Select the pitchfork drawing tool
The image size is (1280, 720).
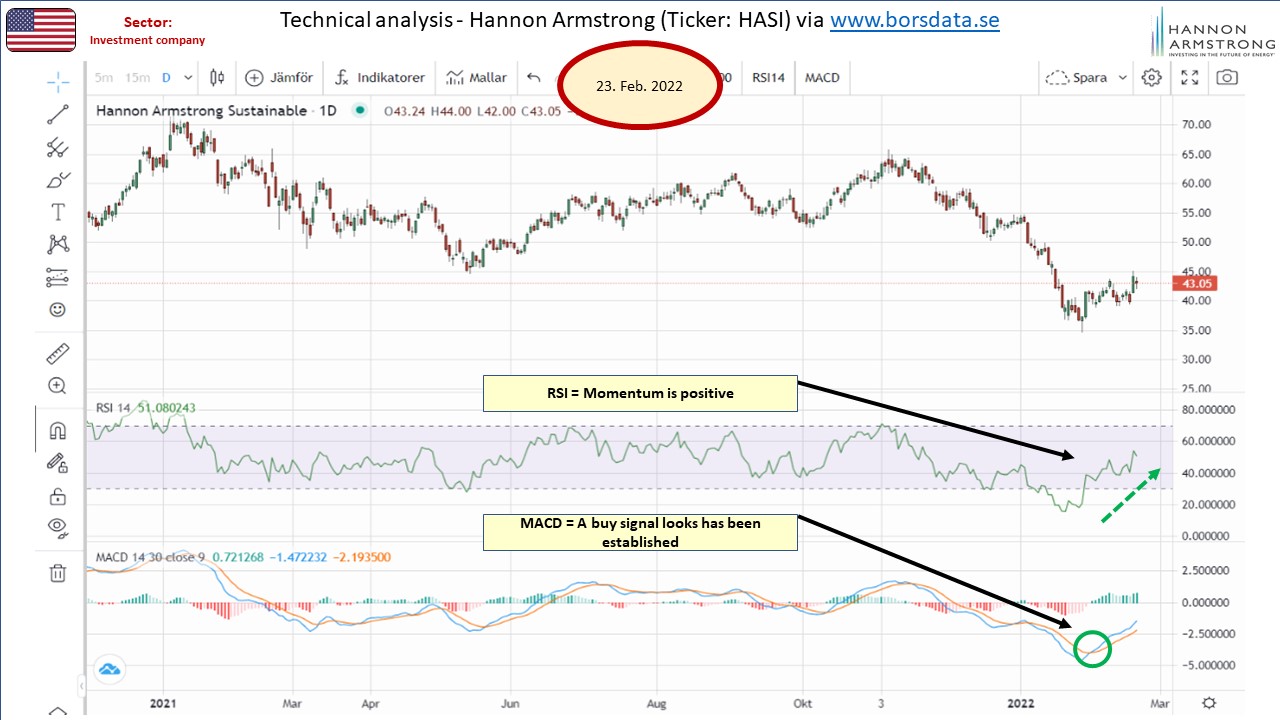(x=58, y=147)
